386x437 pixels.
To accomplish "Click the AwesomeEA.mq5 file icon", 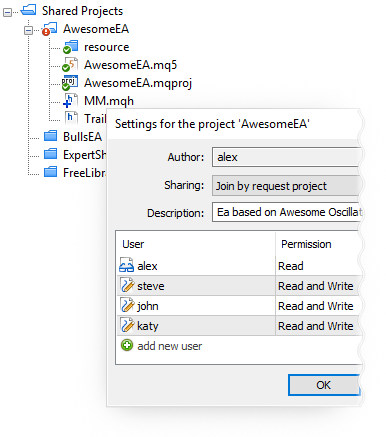I will click(70, 65).
